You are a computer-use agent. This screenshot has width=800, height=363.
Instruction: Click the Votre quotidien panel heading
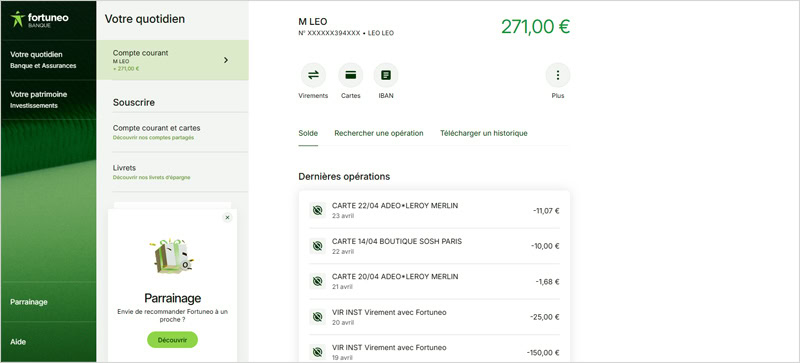click(x=145, y=19)
